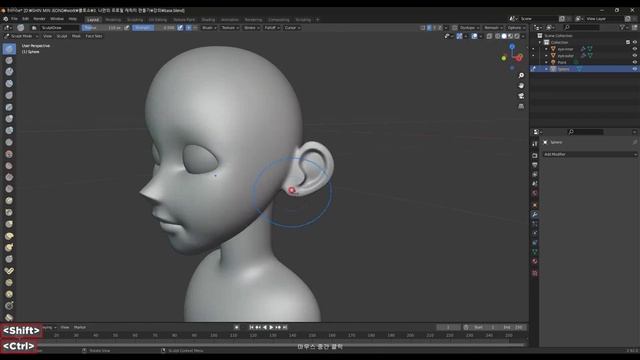640x360 pixels.
Task: Select the Clay brush
Action: pyautogui.click(x=9, y=72)
